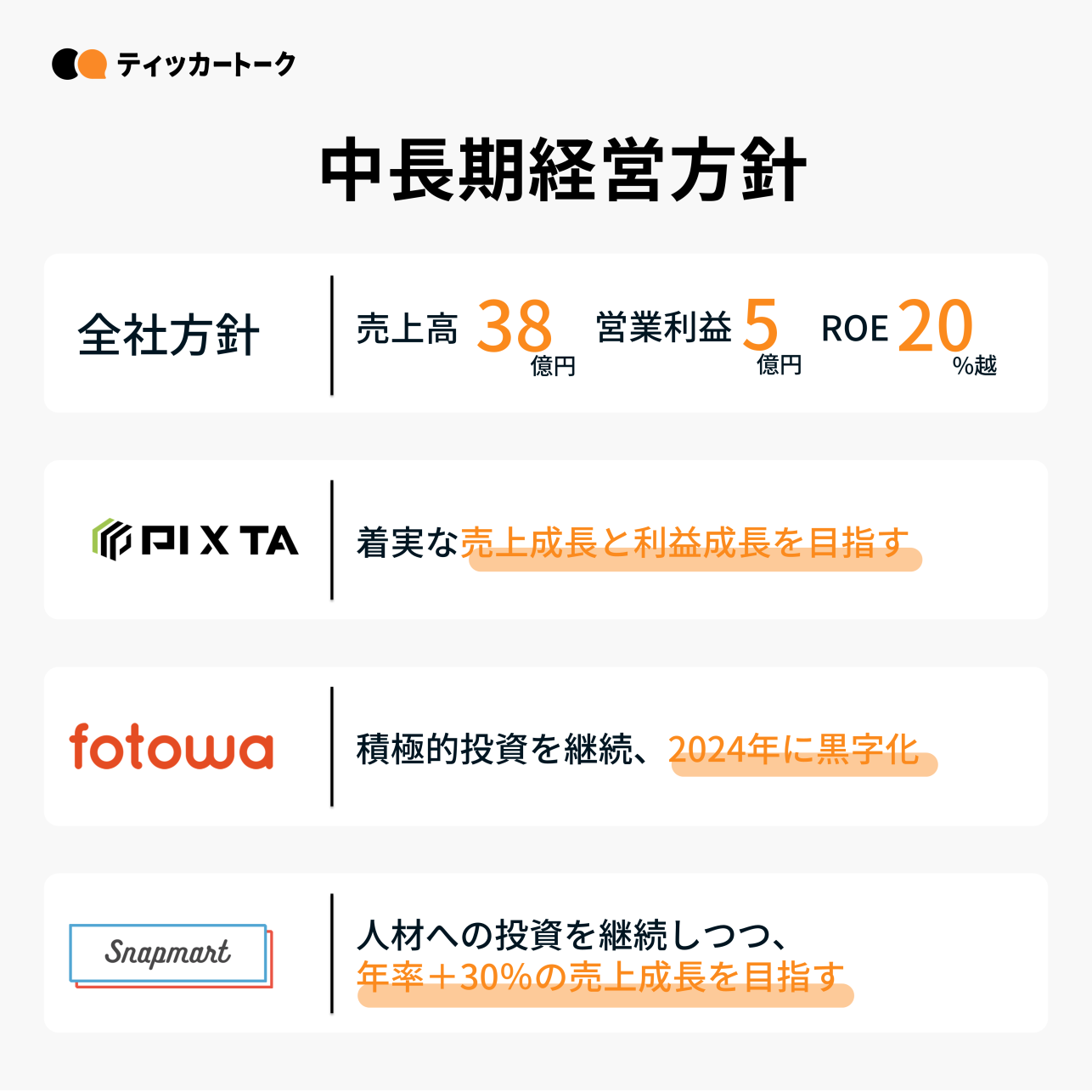Click the ティッカートーク brand name text
Image resolution: width=1092 pixels, height=1092 pixels.
tap(206, 65)
